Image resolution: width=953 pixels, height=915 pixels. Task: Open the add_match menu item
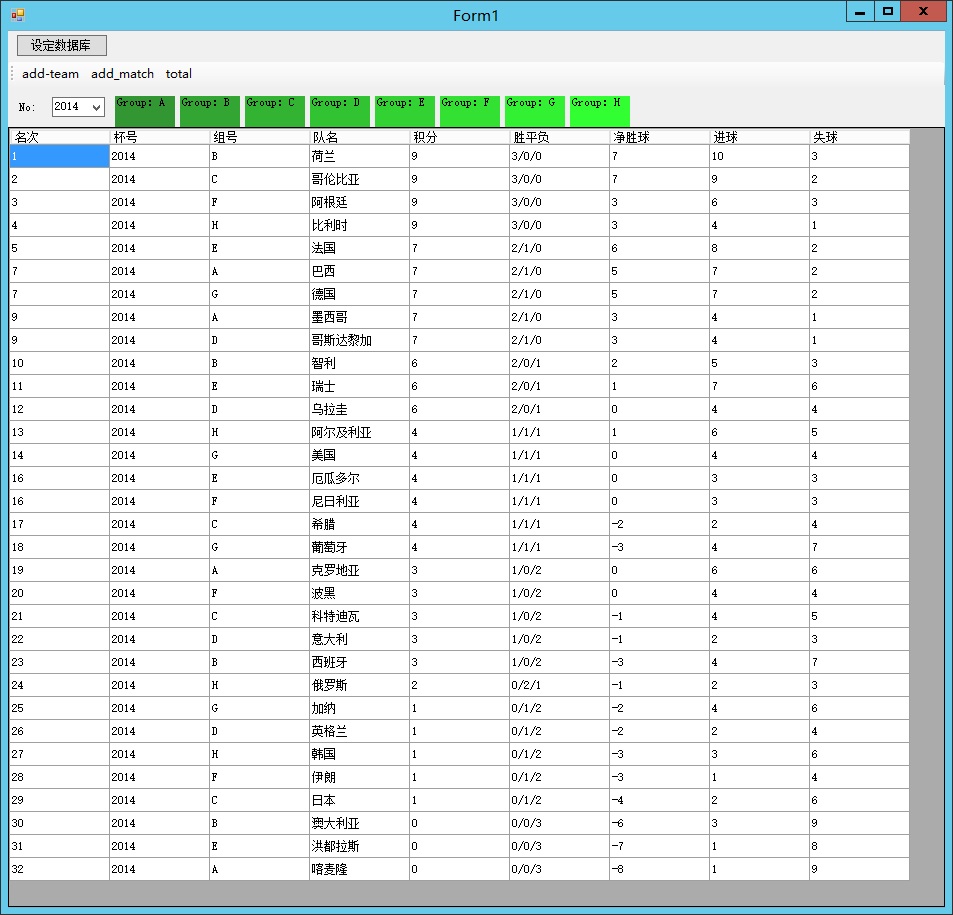(x=122, y=74)
